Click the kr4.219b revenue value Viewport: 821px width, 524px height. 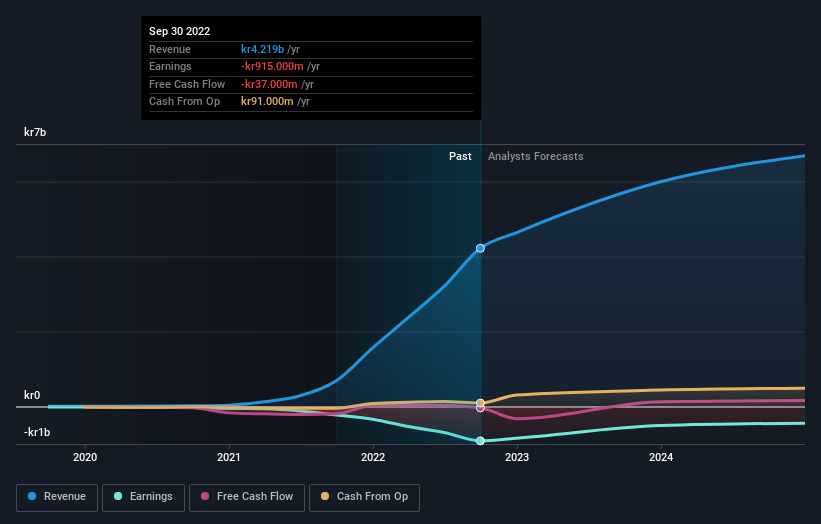262,49
